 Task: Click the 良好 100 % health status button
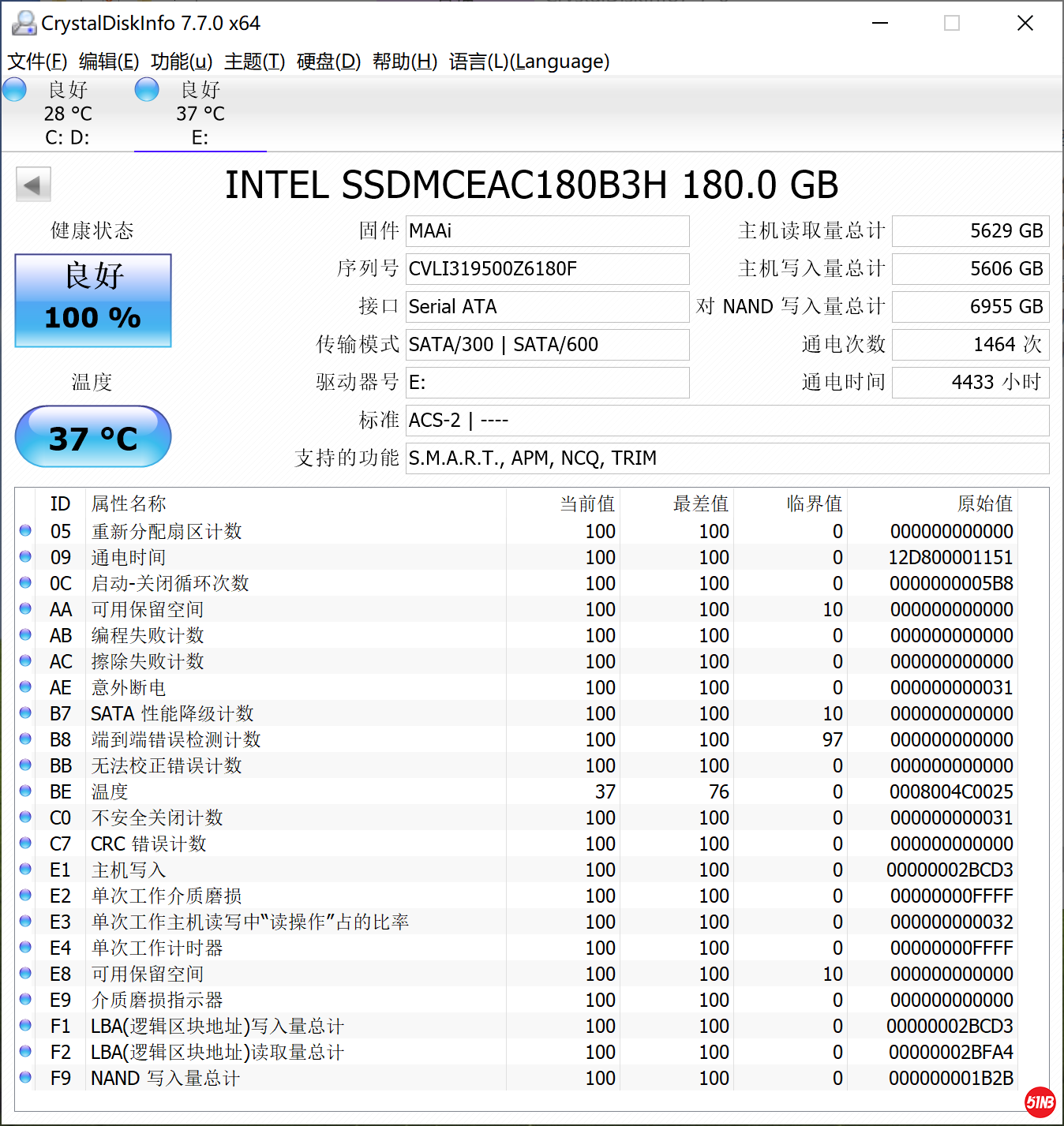[x=93, y=301]
